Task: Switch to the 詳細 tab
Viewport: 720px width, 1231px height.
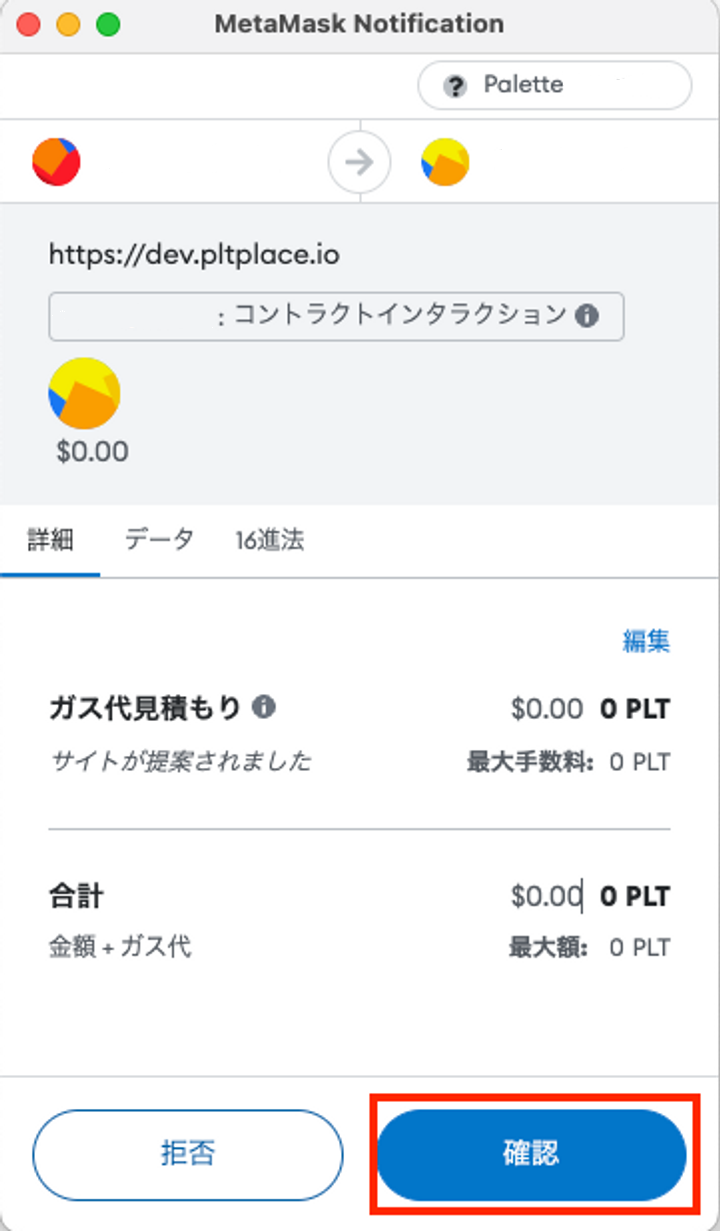Action: coord(50,540)
